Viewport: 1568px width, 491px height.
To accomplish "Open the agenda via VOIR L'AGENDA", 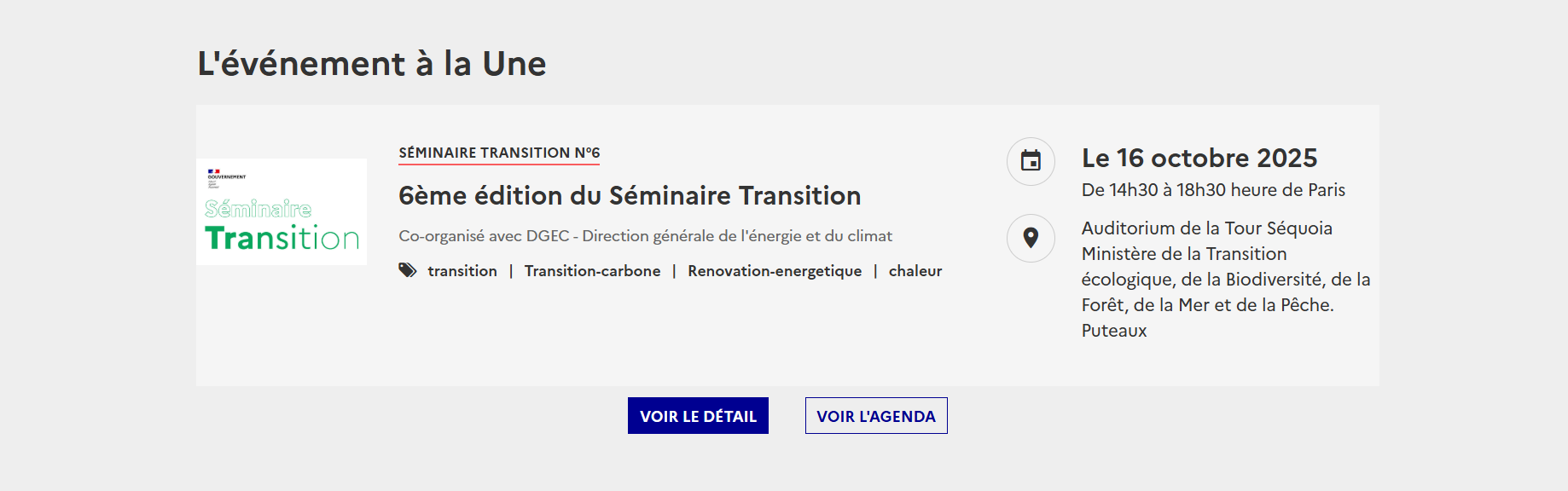I will tap(876, 416).
